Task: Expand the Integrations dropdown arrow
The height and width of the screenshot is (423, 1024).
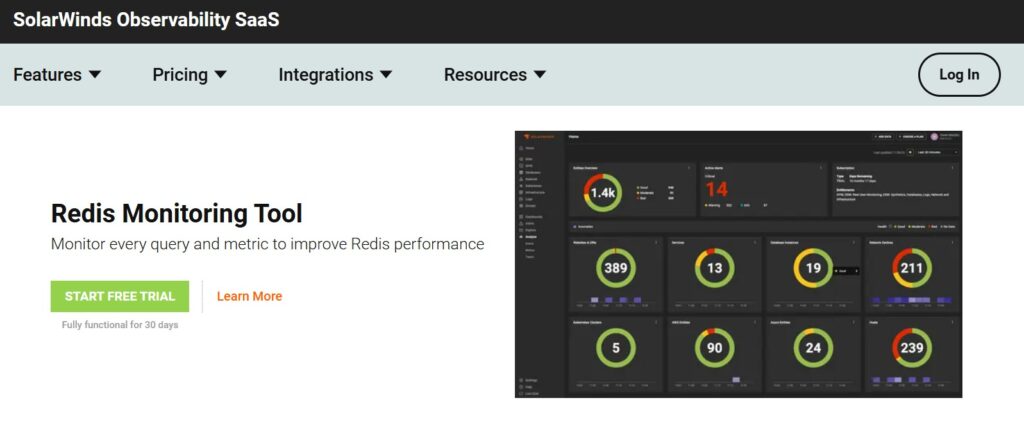Action: tap(386, 75)
